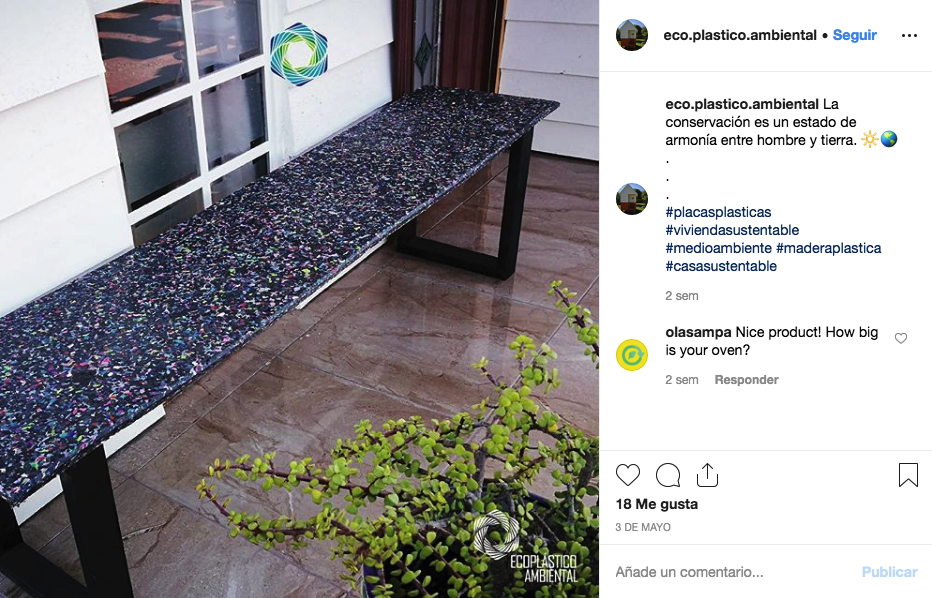Open eco.plastico.ambiental profile picture in header
932x598 pixels.
click(632, 35)
